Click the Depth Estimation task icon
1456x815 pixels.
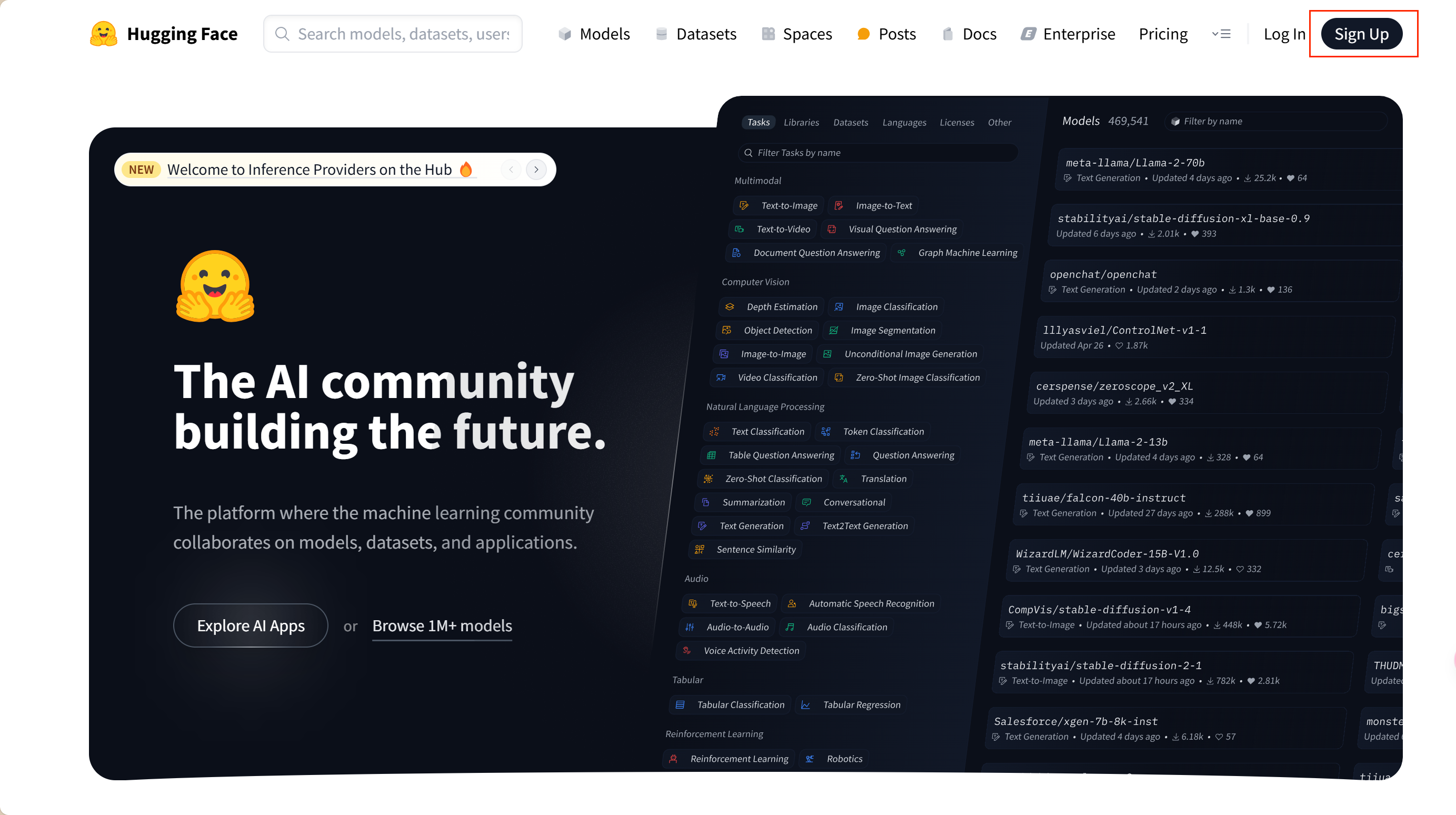point(730,307)
